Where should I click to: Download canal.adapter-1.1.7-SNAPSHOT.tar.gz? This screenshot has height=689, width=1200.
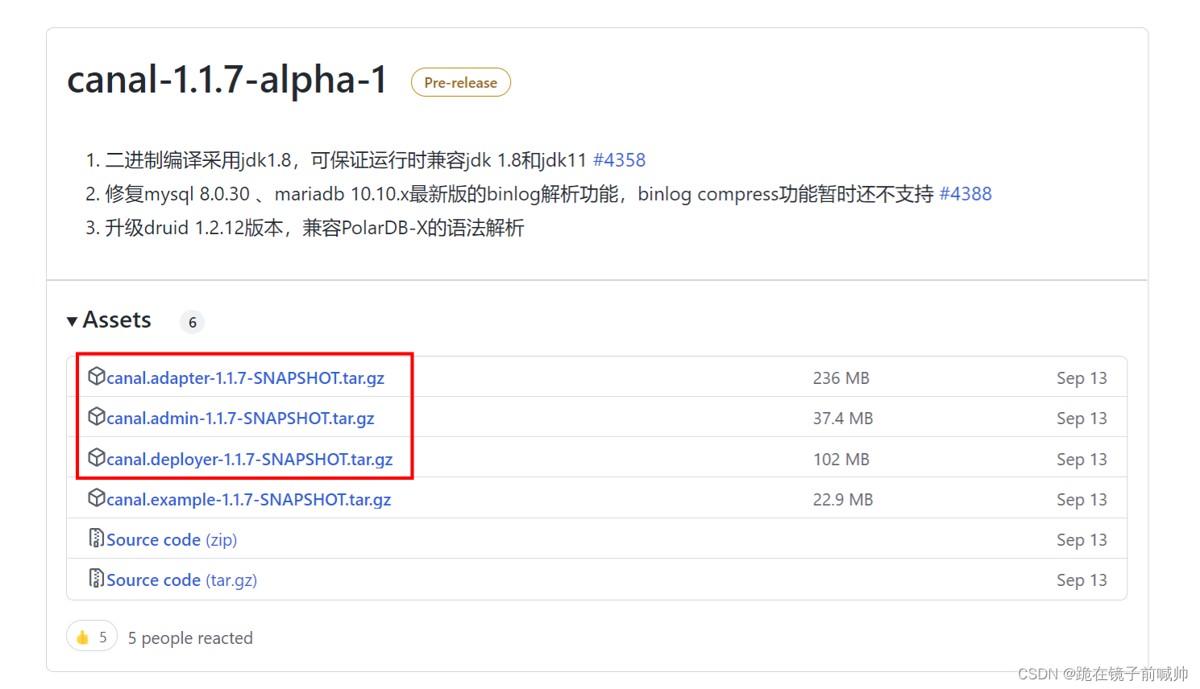coord(245,378)
